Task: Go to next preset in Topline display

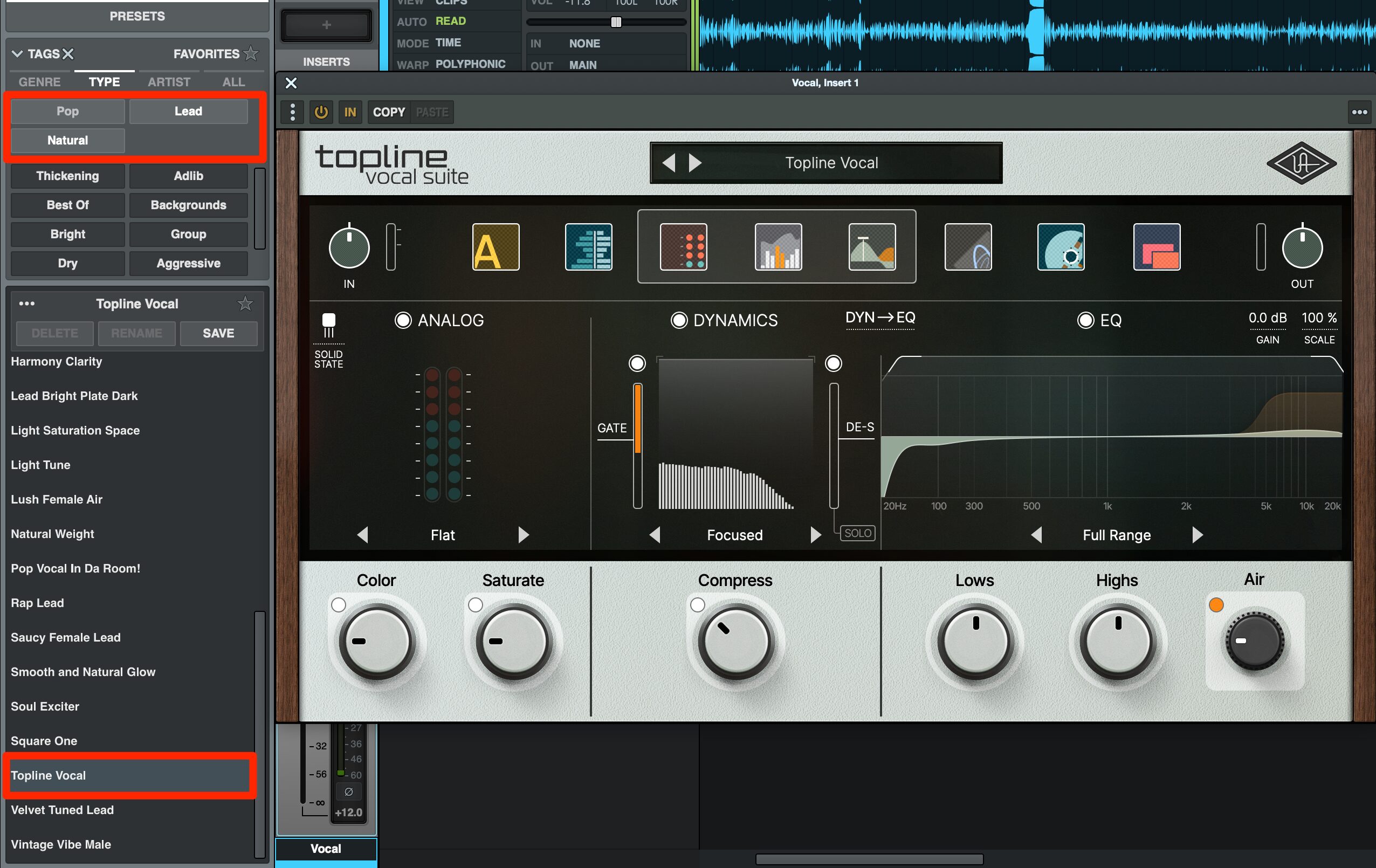Action: (x=695, y=163)
